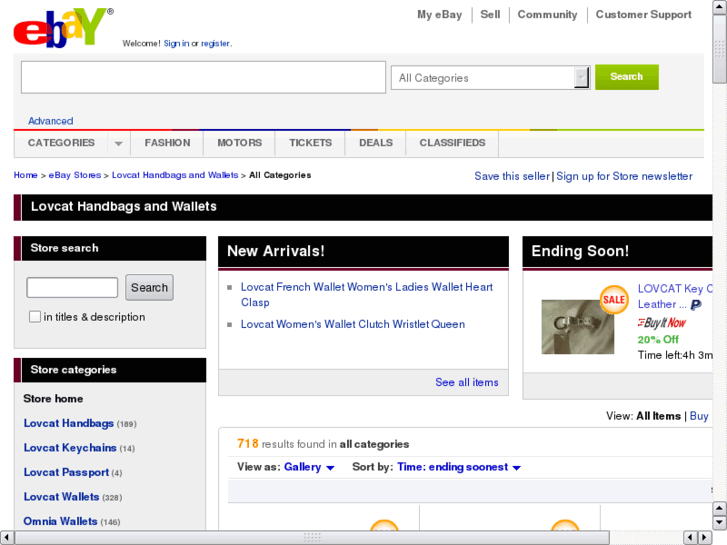Click '718' results count text
This screenshot has width=727, height=545.
pyautogui.click(x=248, y=444)
